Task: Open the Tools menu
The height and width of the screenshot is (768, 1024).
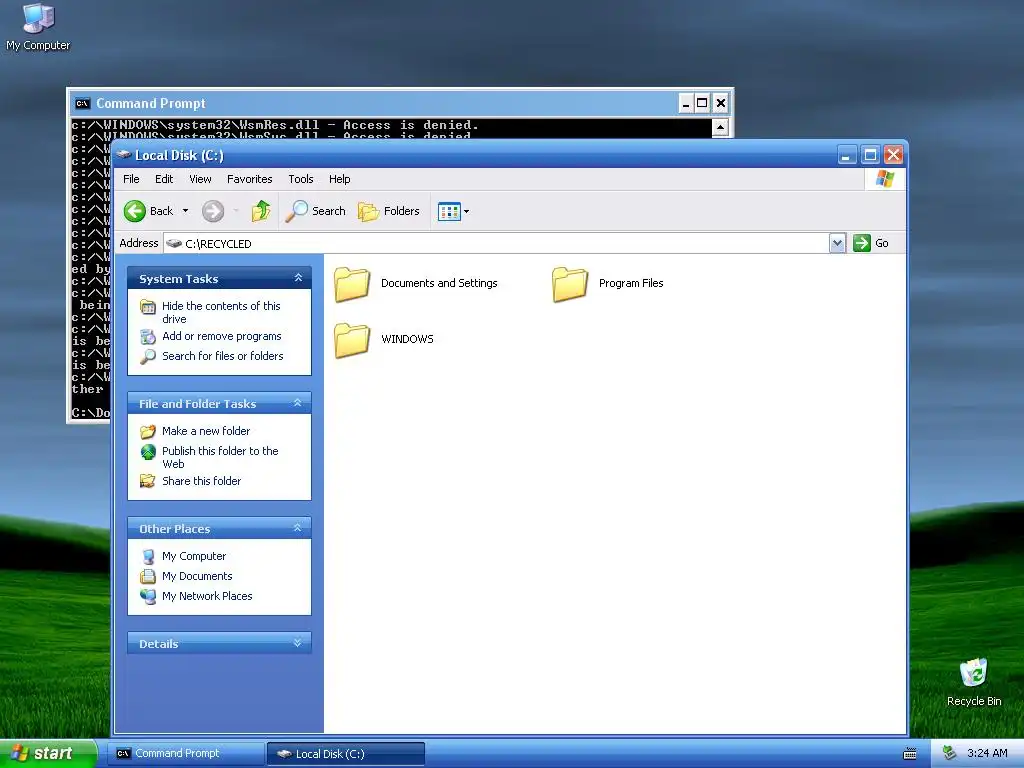Action: tap(301, 179)
